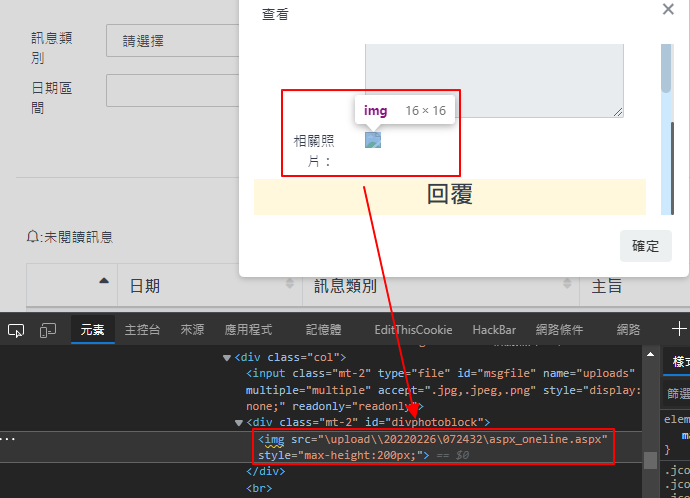Click the broken image icon beside 相關照片

click(x=373, y=140)
